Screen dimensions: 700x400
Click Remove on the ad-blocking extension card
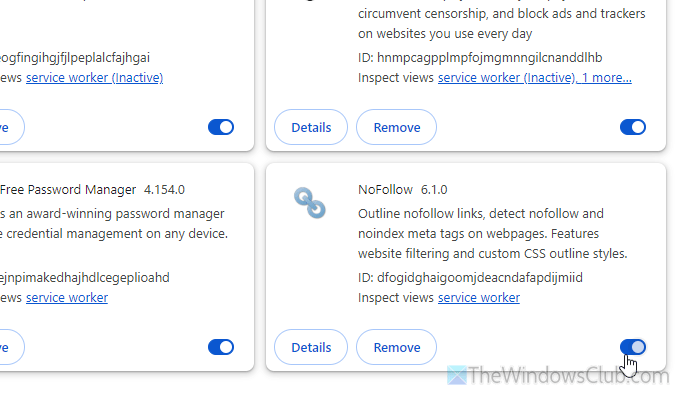coord(396,127)
